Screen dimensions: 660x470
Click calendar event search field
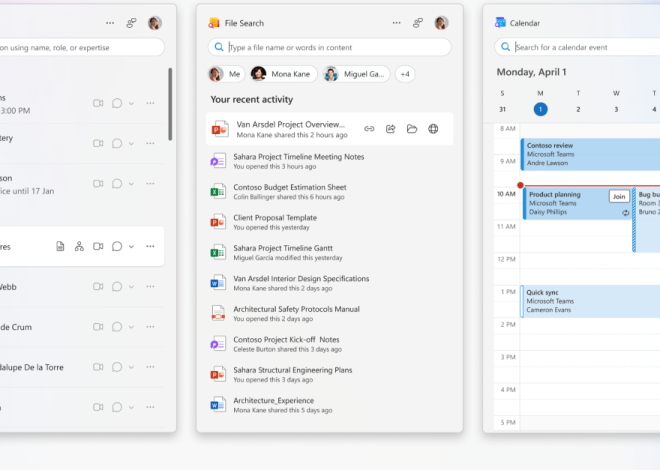577,47
